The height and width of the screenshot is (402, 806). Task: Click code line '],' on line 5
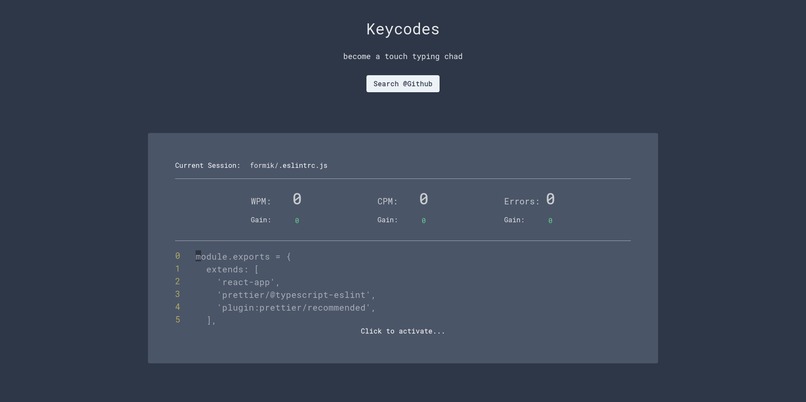[211, 320]
